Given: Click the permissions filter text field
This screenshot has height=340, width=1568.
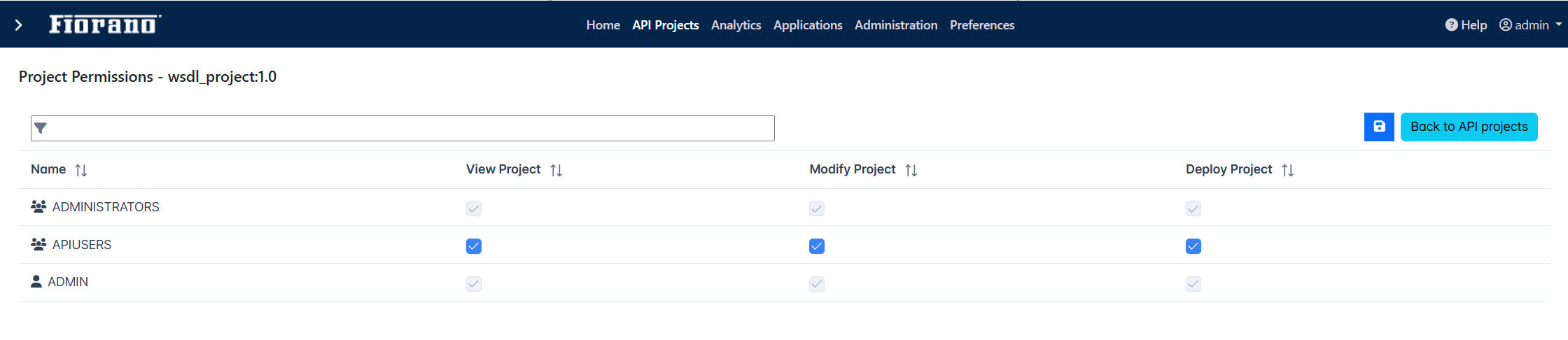Looking at the screenshot, I should click(x=402, y=128).
